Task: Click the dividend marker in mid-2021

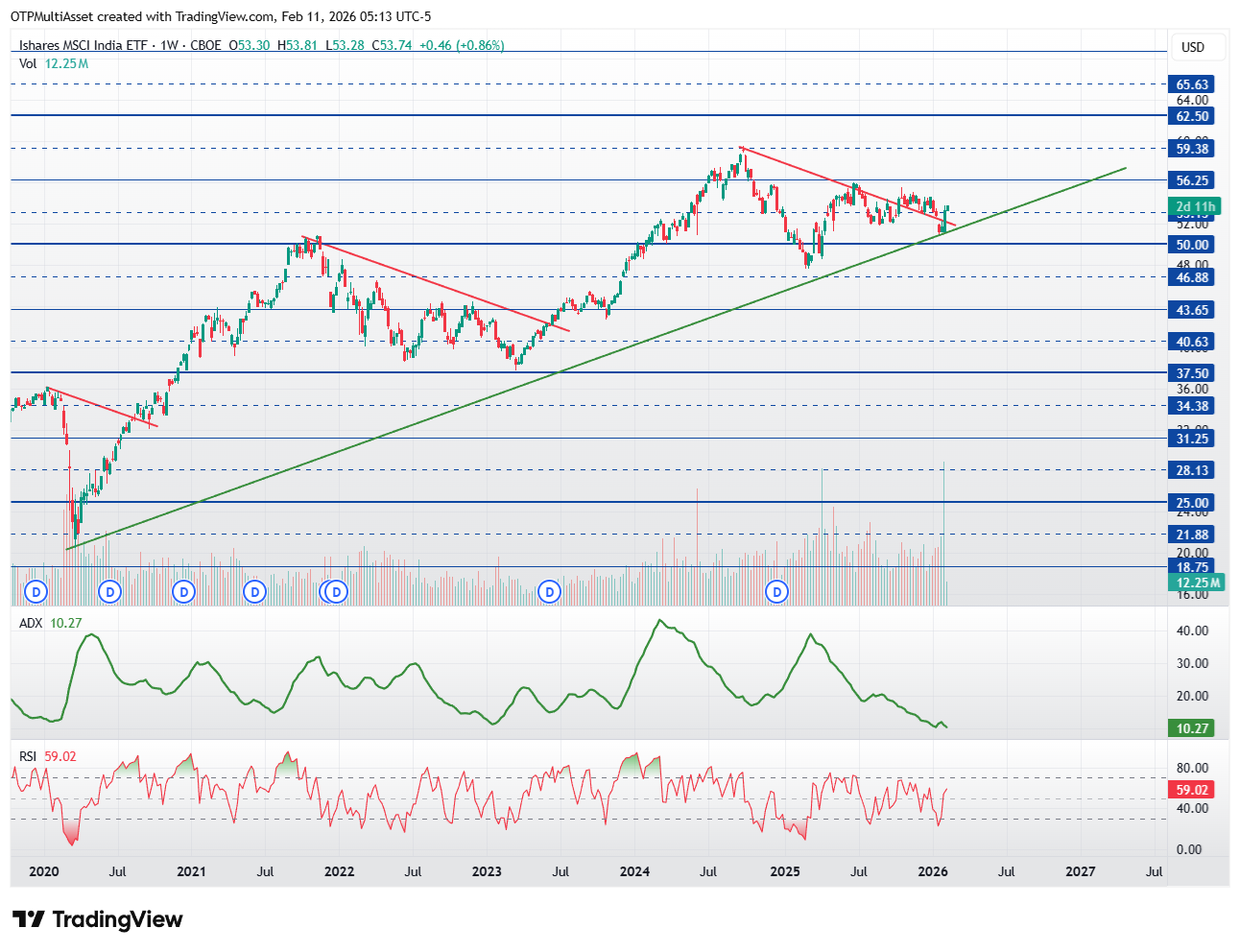Action: click(254, 592)
